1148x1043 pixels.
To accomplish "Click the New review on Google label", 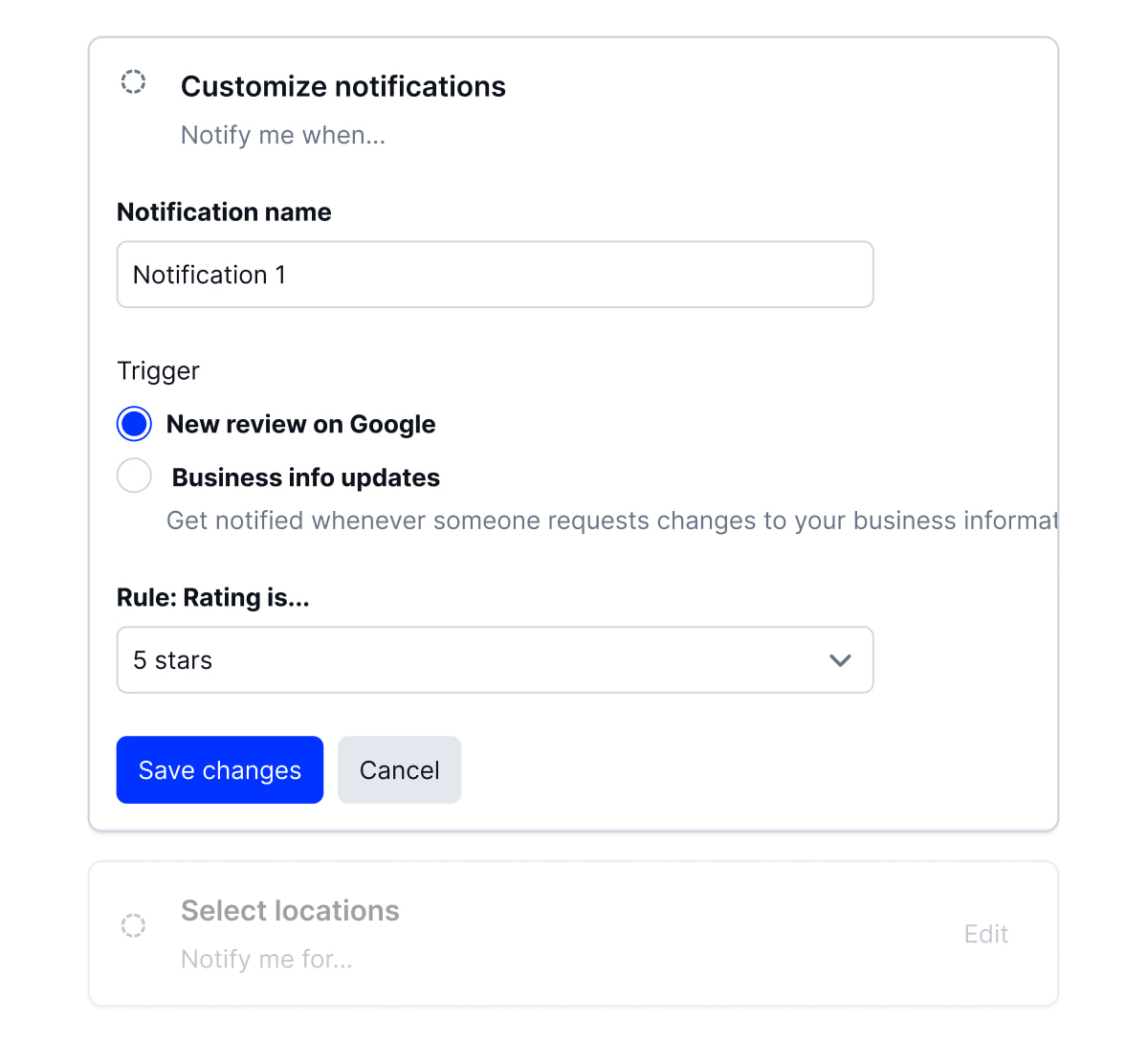I will tap(301, 424).
